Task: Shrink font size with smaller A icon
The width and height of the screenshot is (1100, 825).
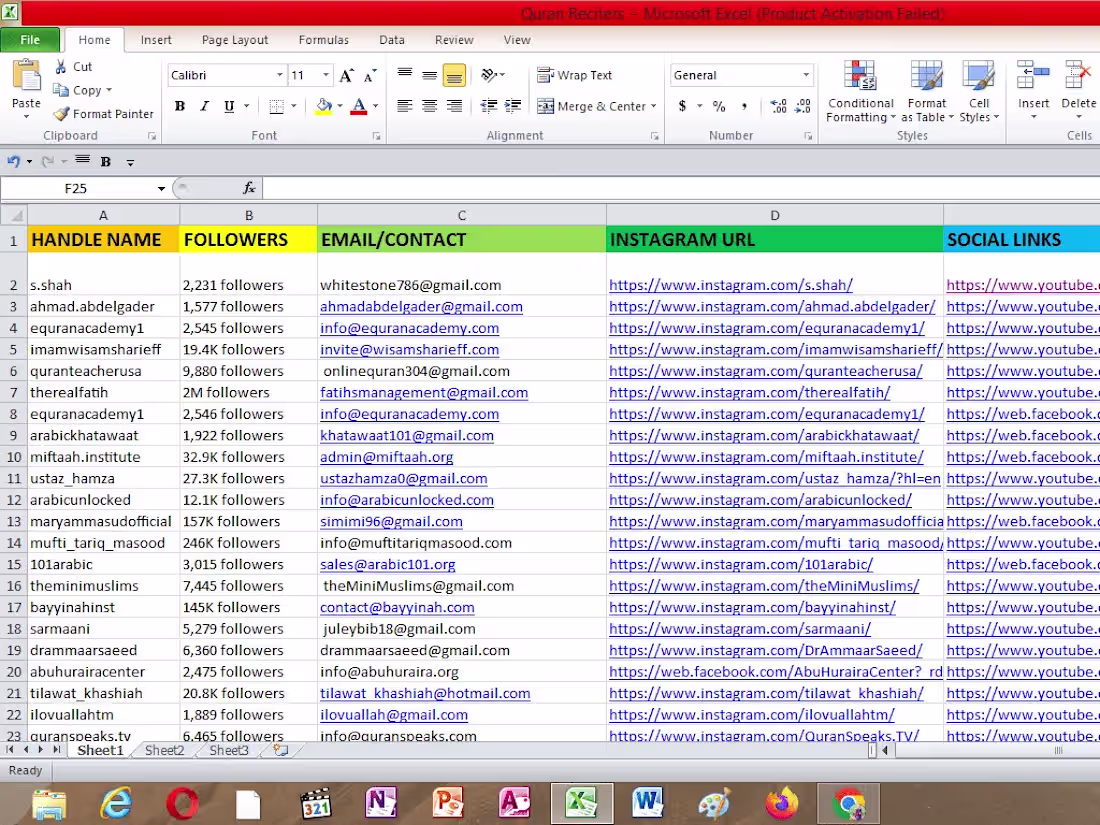Action: (x=370, y=75)
